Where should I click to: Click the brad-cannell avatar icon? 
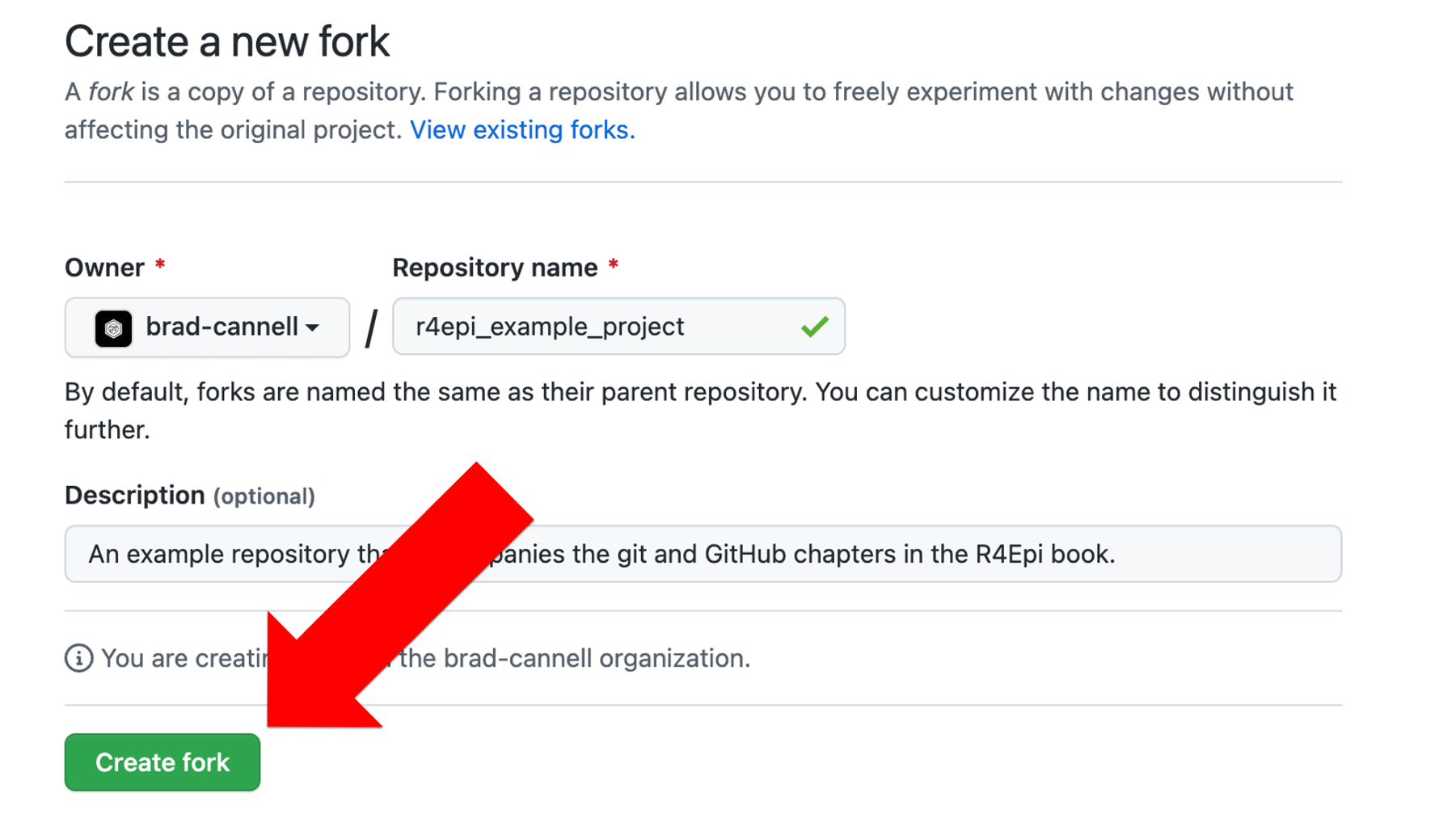tap(113, 328)
